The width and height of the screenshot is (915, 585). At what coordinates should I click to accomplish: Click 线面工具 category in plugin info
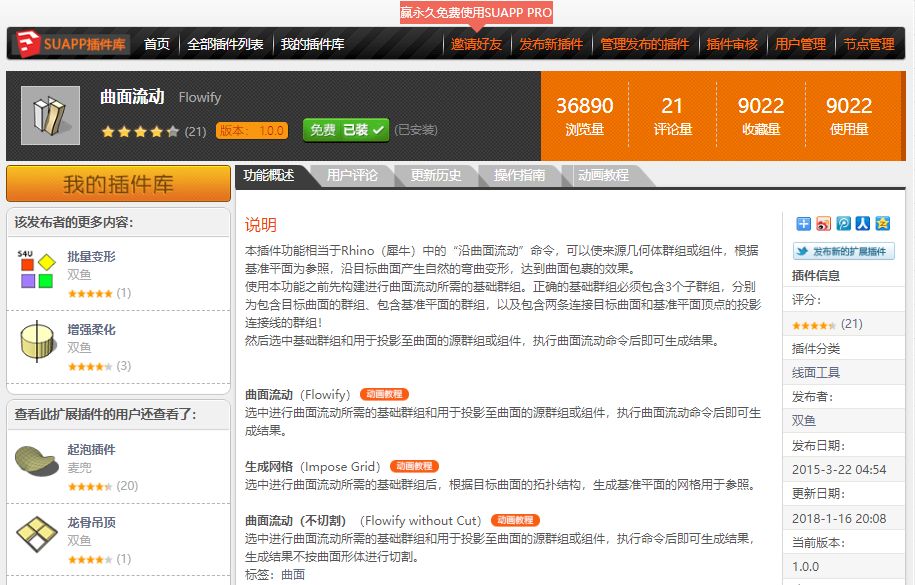(x=816, y=372)
